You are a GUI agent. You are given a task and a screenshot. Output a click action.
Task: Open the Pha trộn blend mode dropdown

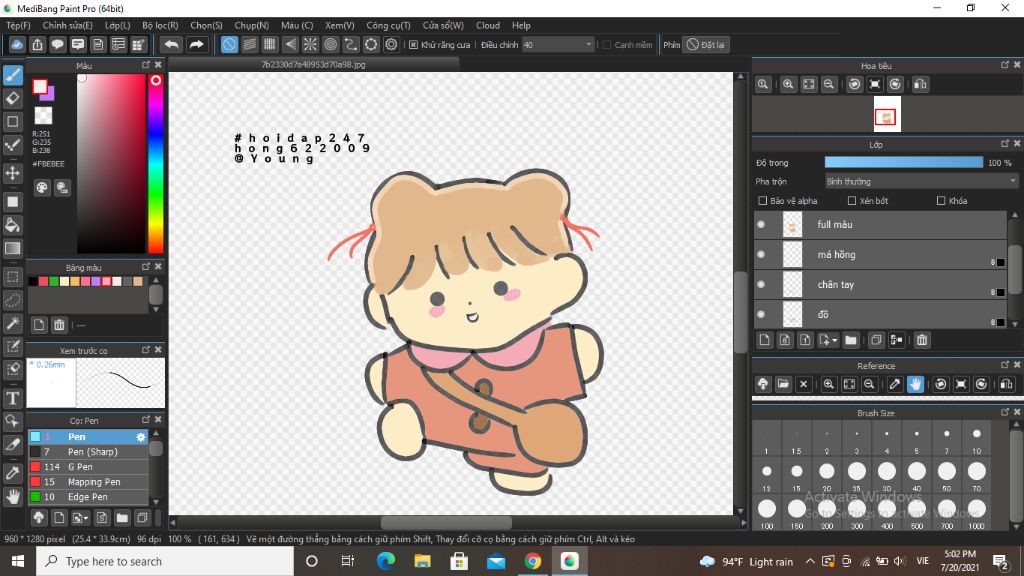(921, 182)
